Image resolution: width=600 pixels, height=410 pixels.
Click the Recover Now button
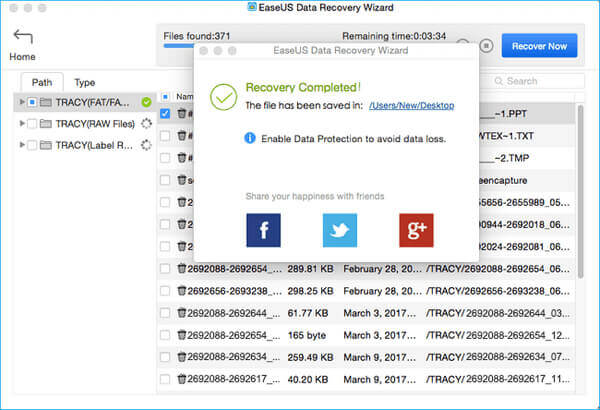click(539, 46)
